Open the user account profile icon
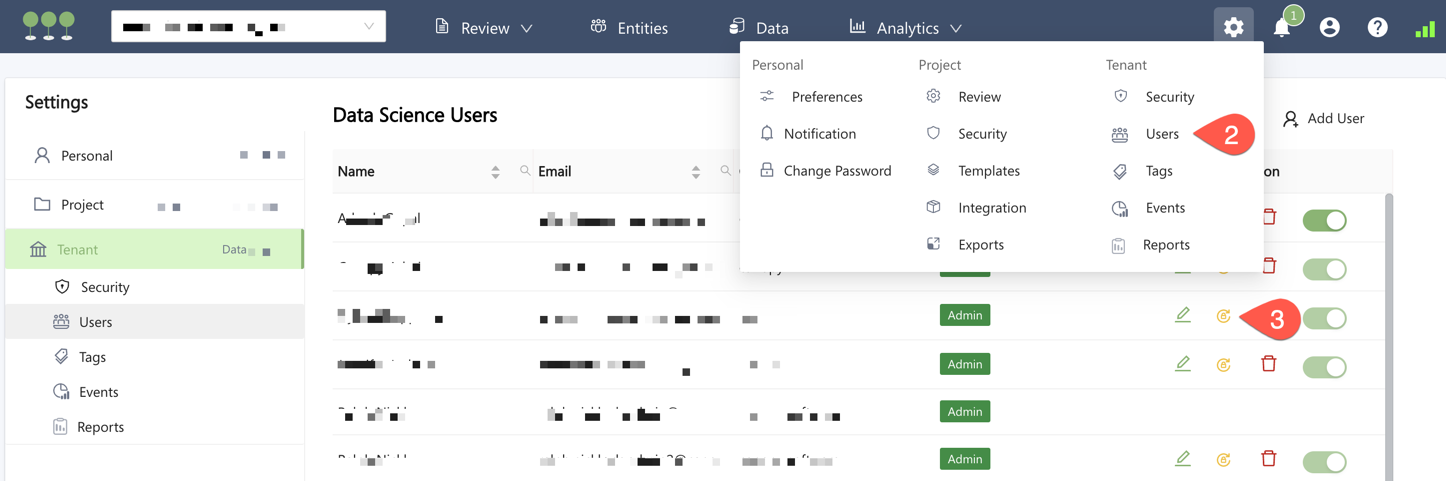This screenshot has height=481, width=1446. tap(1329, 28)
